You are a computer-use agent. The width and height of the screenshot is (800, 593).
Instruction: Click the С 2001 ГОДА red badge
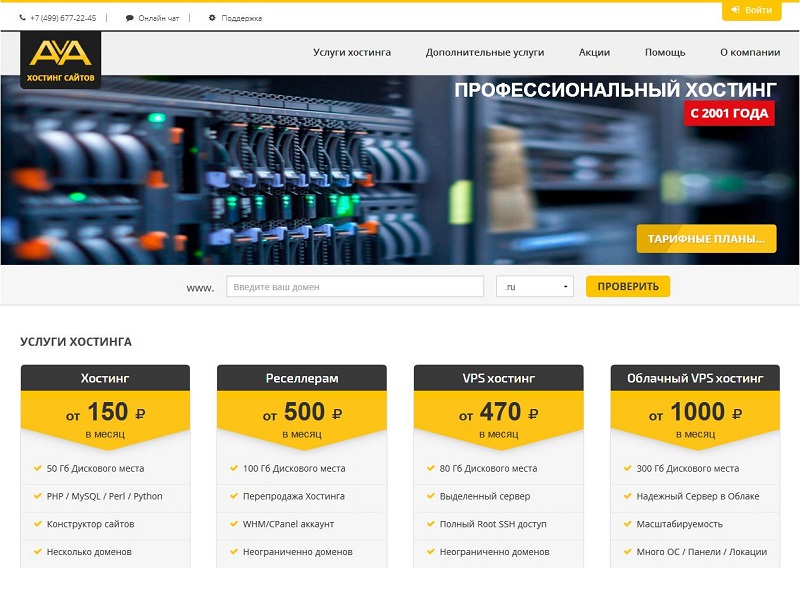click(729, 113)
